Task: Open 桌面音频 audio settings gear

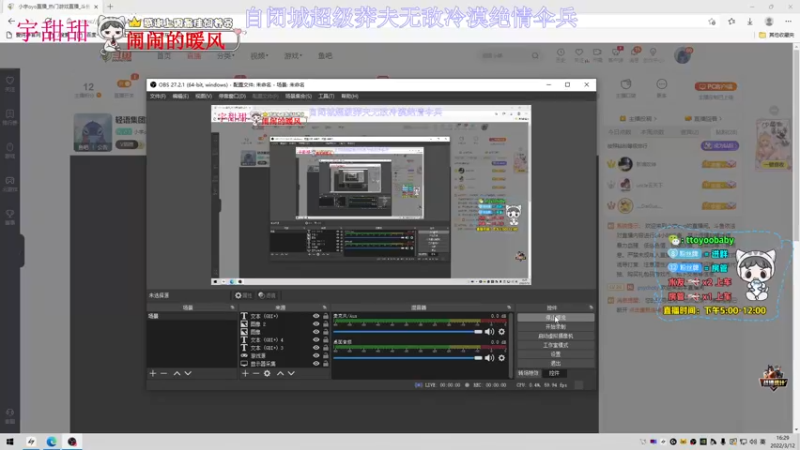Action: point(502,358)
